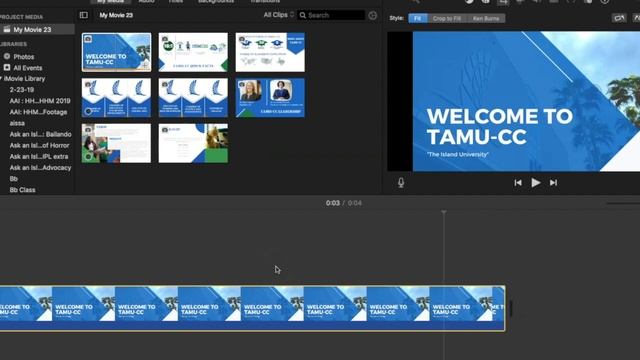Viewport: 640px width, 360px height.
Task: Select the Bb Class event
Action: tap(22, 190)
